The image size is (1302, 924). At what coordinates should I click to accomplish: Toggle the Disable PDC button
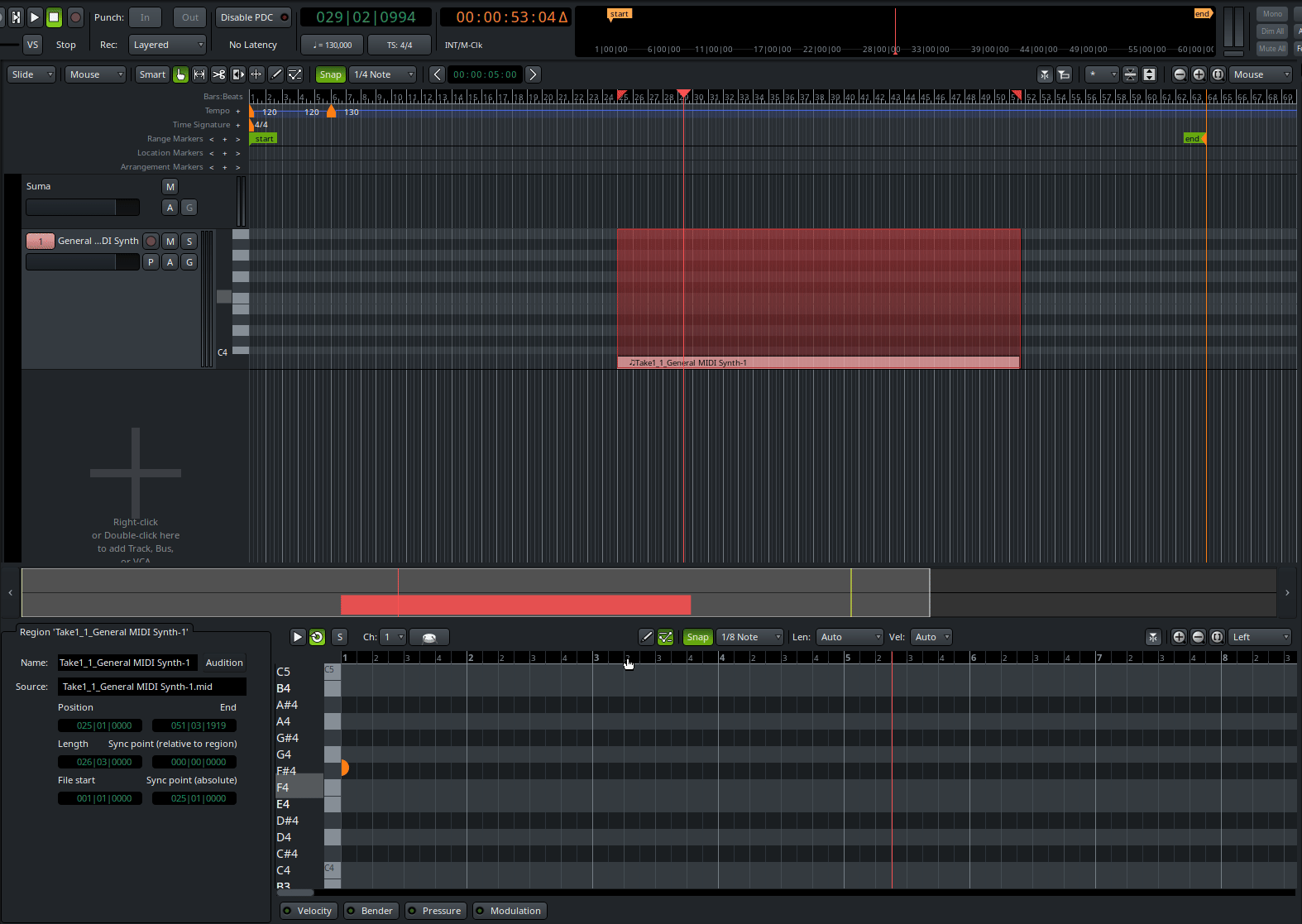coord(253,17)
